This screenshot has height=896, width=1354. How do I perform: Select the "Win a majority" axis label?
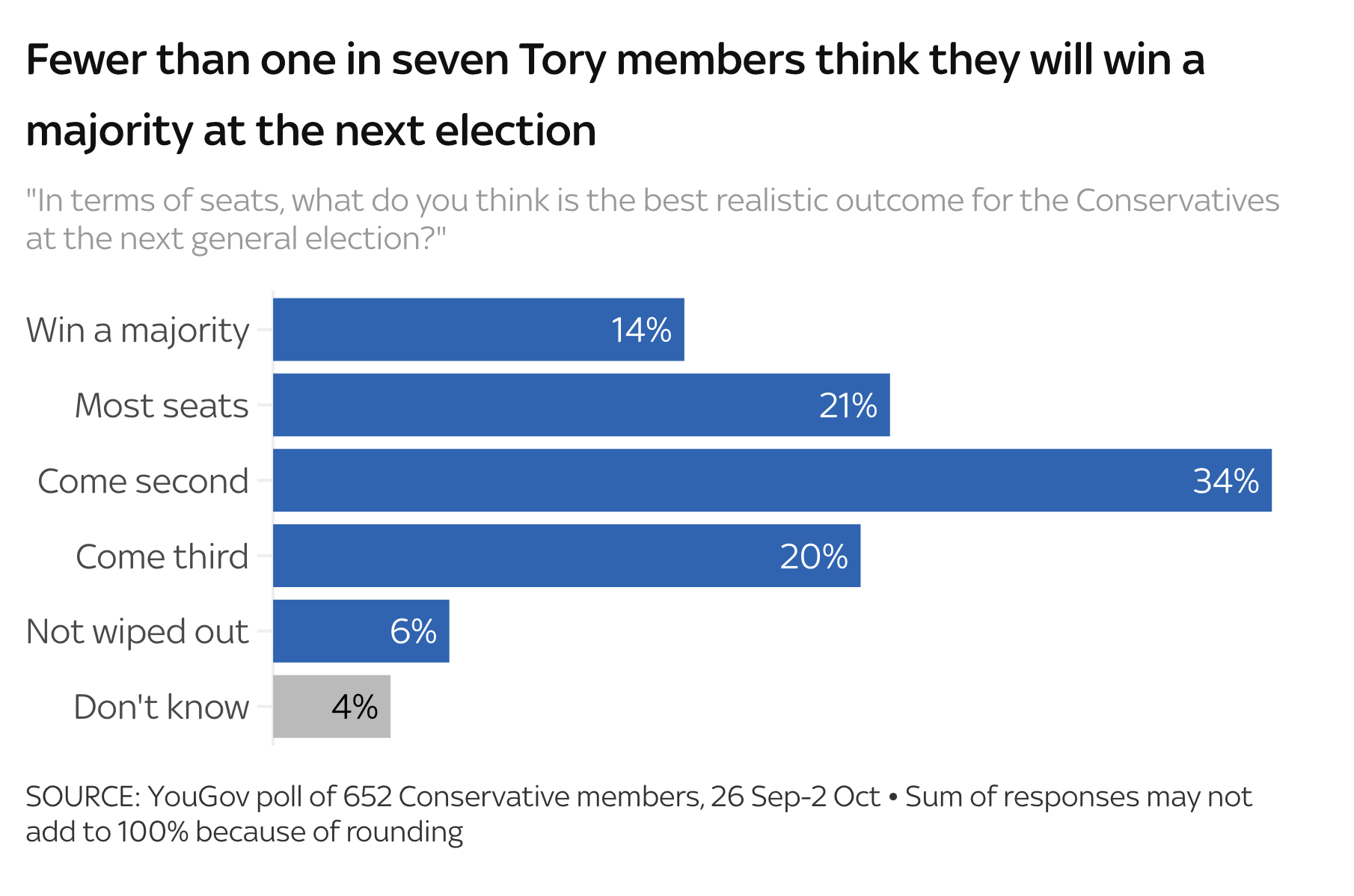tap(138, 330)
